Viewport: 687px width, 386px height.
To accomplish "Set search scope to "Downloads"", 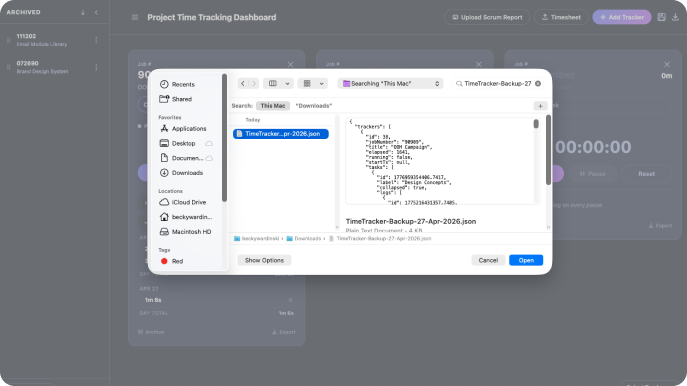I will pyautogui.click(x=314, y=106).
